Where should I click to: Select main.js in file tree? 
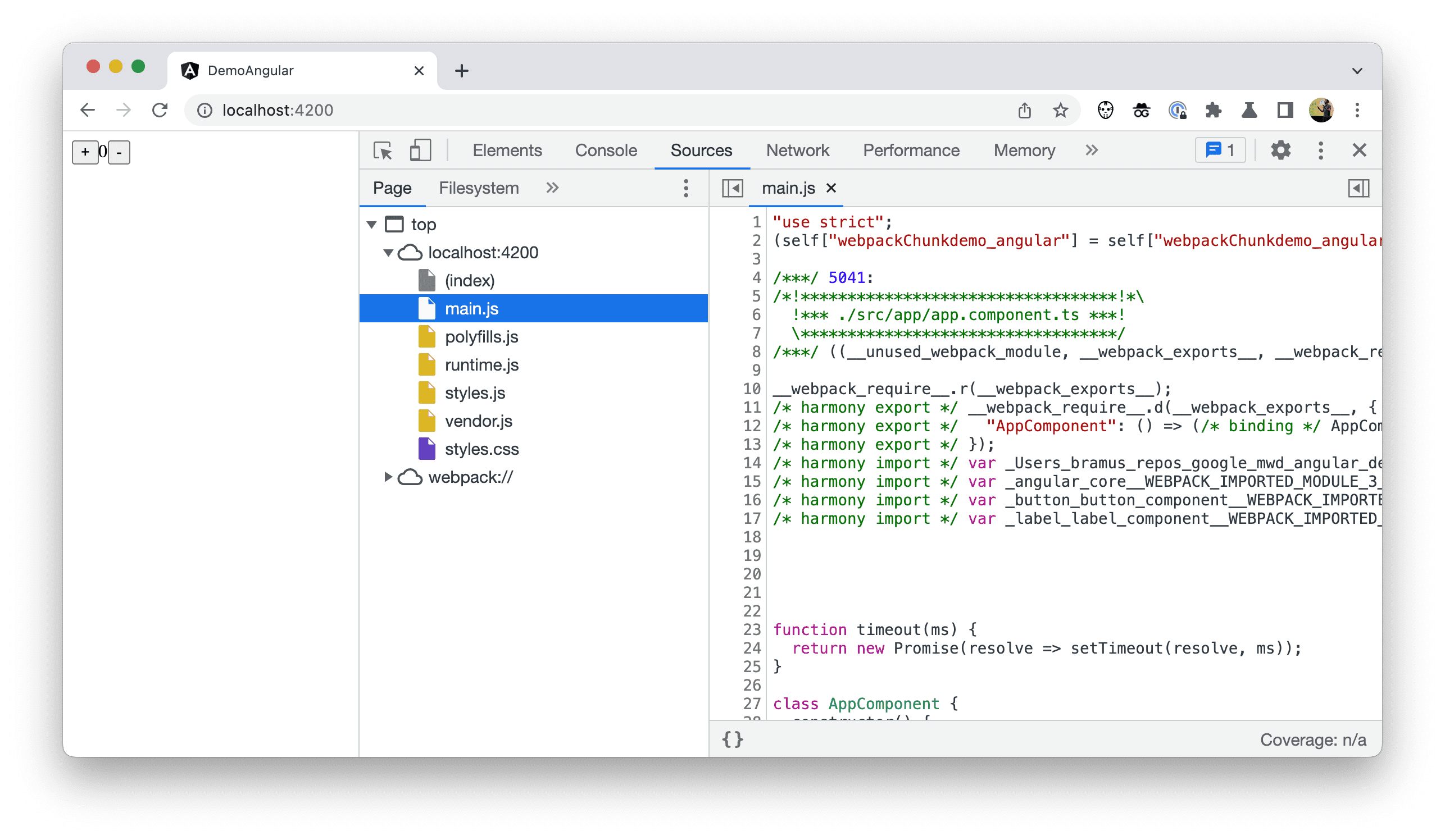point(469,308)
